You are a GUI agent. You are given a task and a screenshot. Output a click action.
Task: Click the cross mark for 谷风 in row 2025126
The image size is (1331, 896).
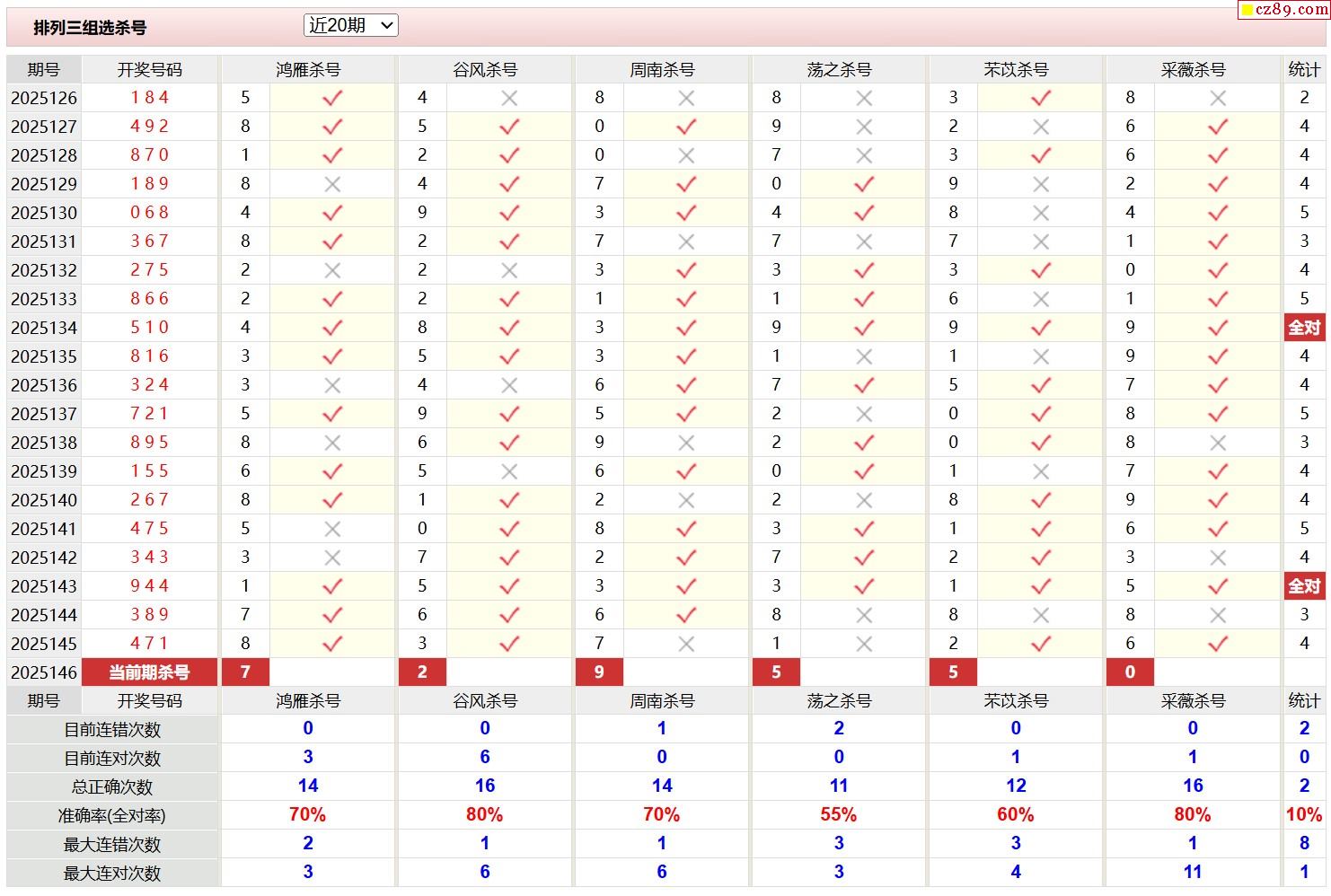pyautogui.click(x=509, y=98)
